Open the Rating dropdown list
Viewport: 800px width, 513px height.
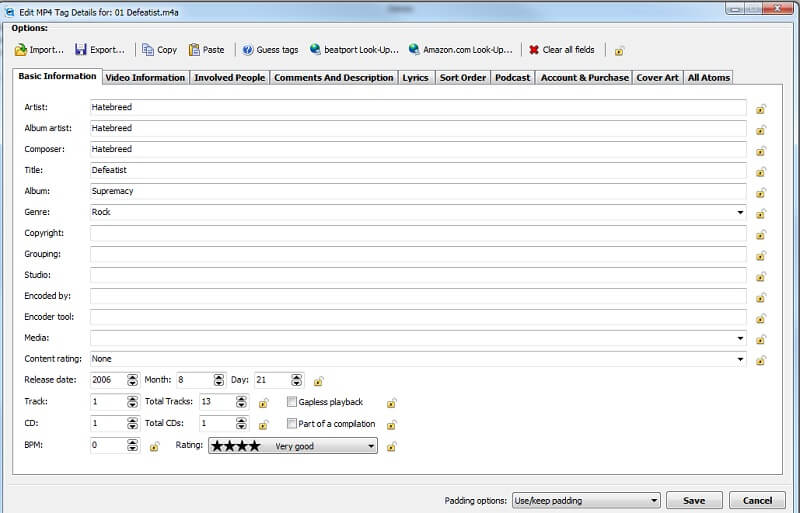point(371,446)
